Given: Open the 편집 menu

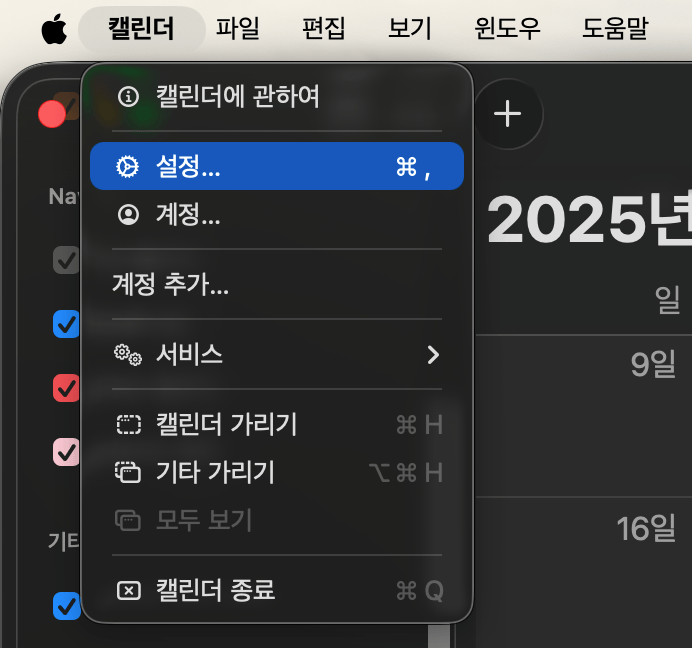Looking at the screenshot, I should (x=323, y=29).
